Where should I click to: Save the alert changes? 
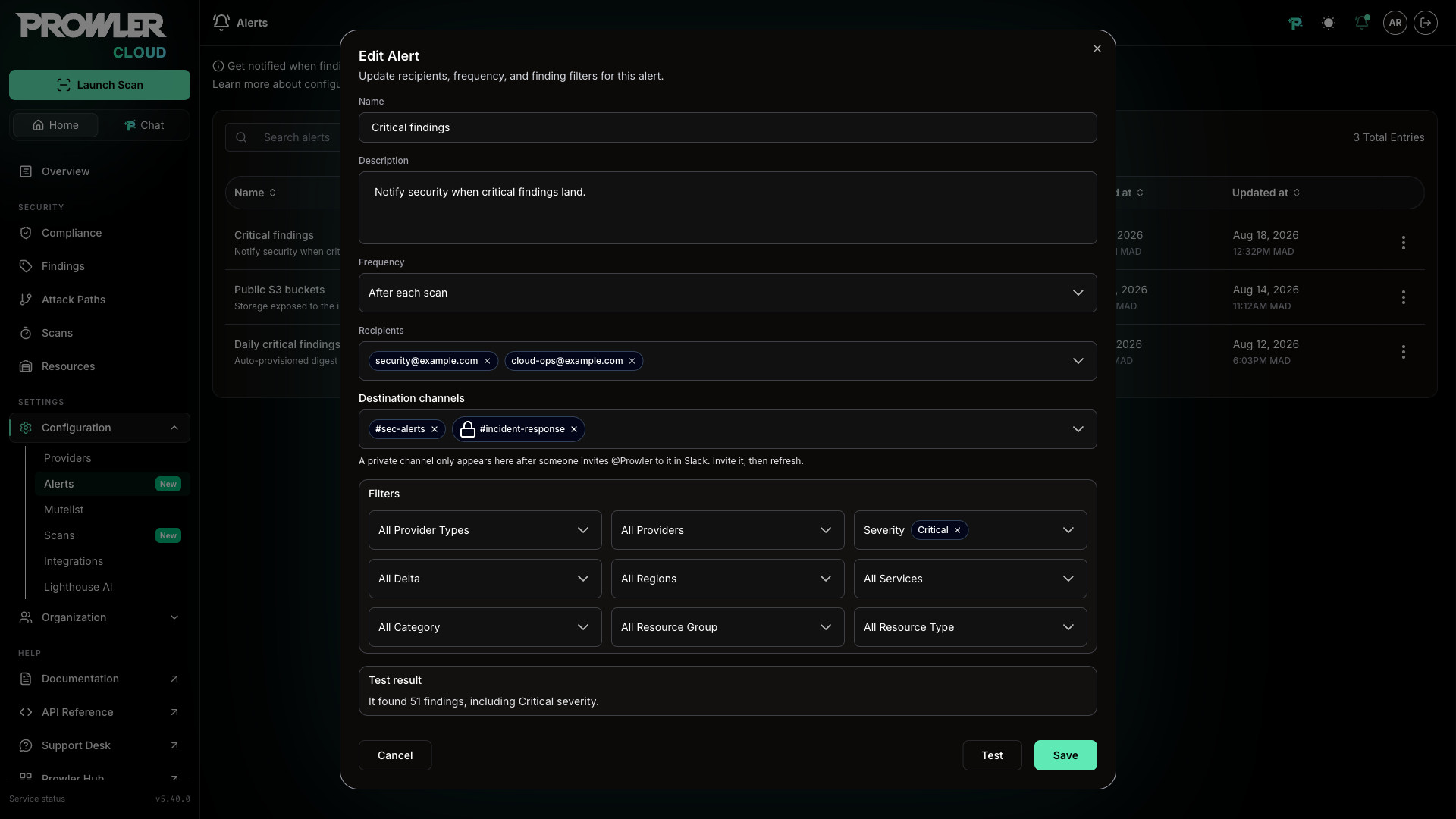(x=1065, y=755)
